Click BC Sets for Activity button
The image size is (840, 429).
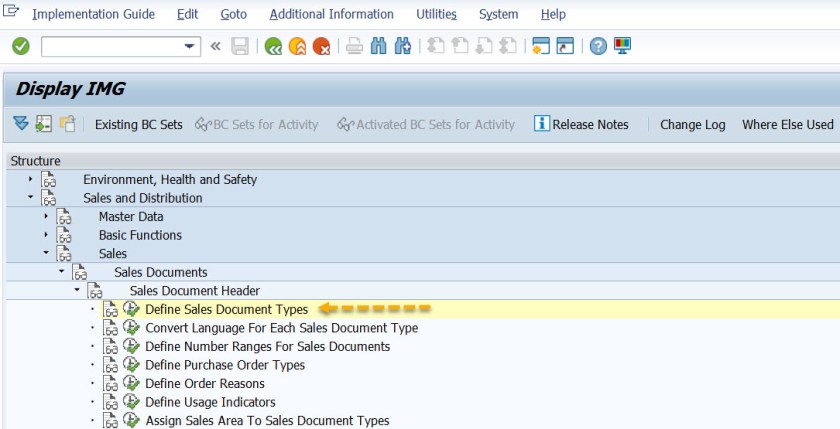pos(257,124)
